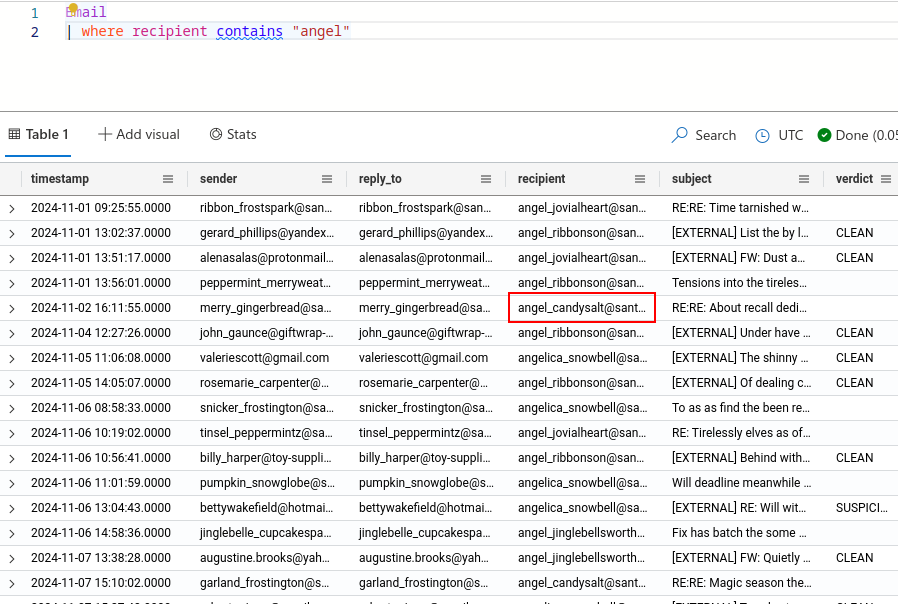Click Add visual button
Image resolution: width=898 pixels, height=604 pixels.
[139, 134]
